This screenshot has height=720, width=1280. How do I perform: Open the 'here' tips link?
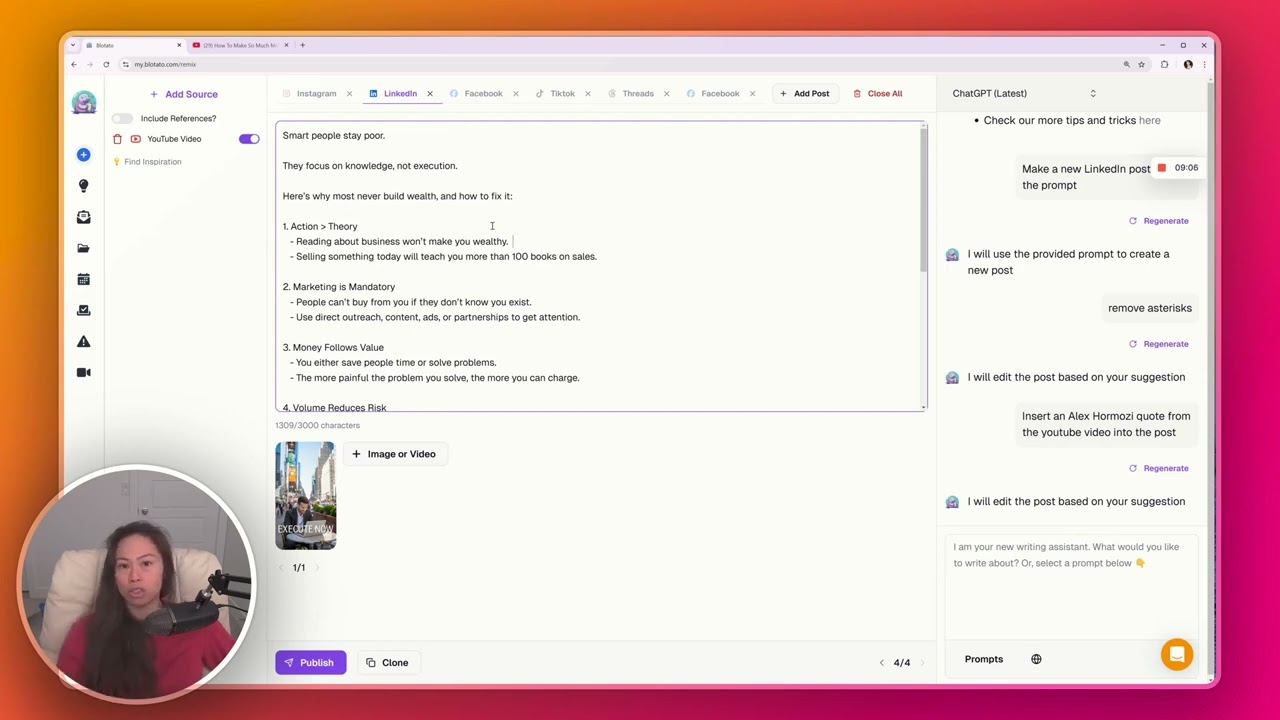1150,121
